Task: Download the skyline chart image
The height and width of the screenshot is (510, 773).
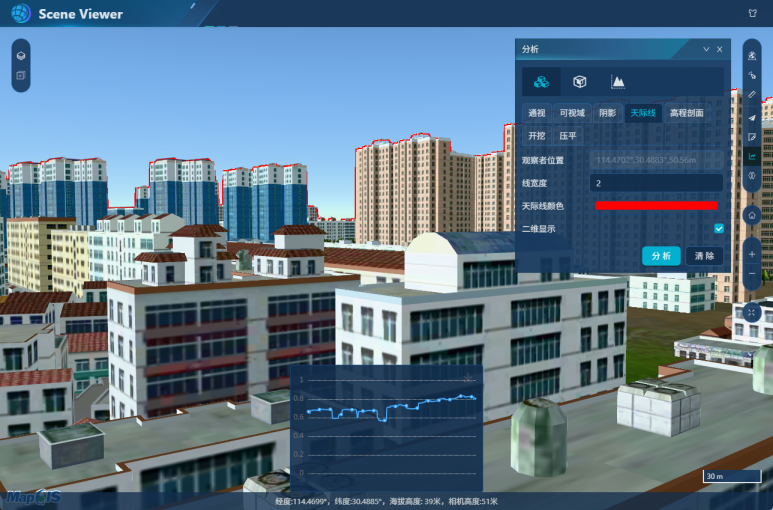Action: tap(469, 377)
